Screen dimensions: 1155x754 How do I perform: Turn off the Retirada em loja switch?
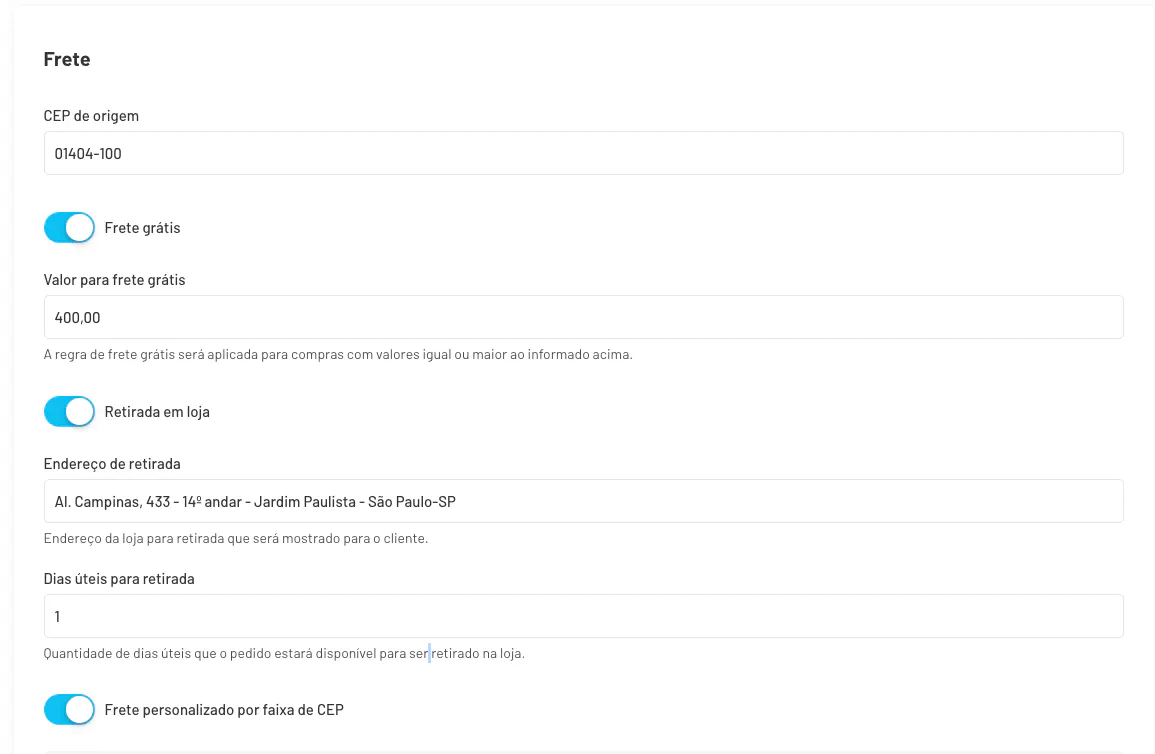(69, 411)
